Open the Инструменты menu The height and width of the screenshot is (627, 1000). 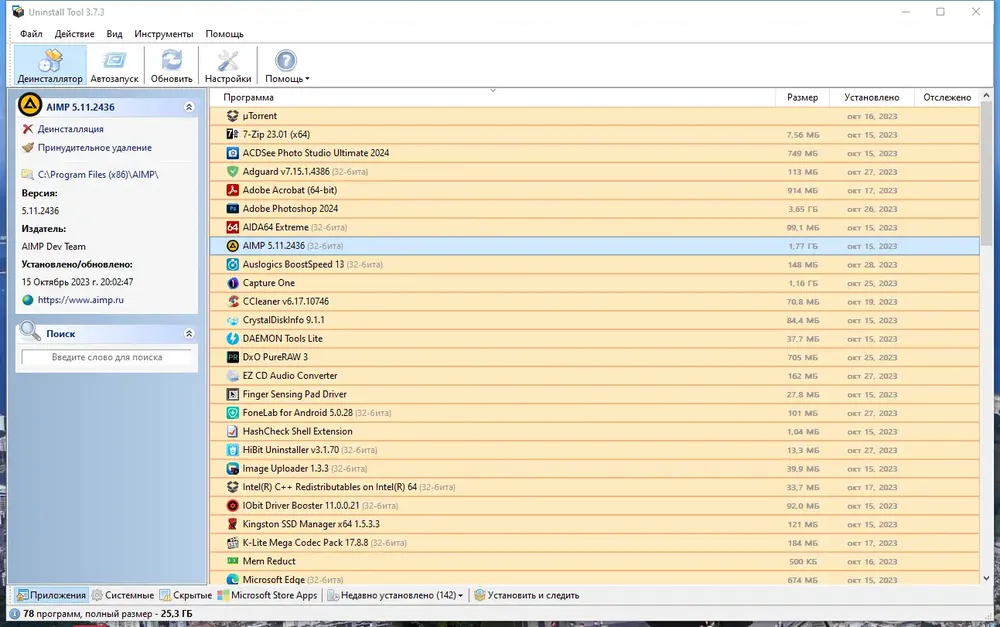click(163, 34)
